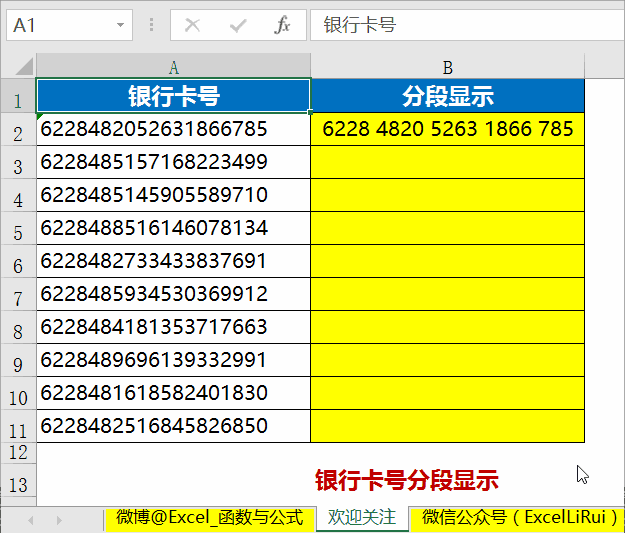Screen dimensions: 625x533
Task: Click empty yellow cell B8
Action: click(x=448, y=327)
